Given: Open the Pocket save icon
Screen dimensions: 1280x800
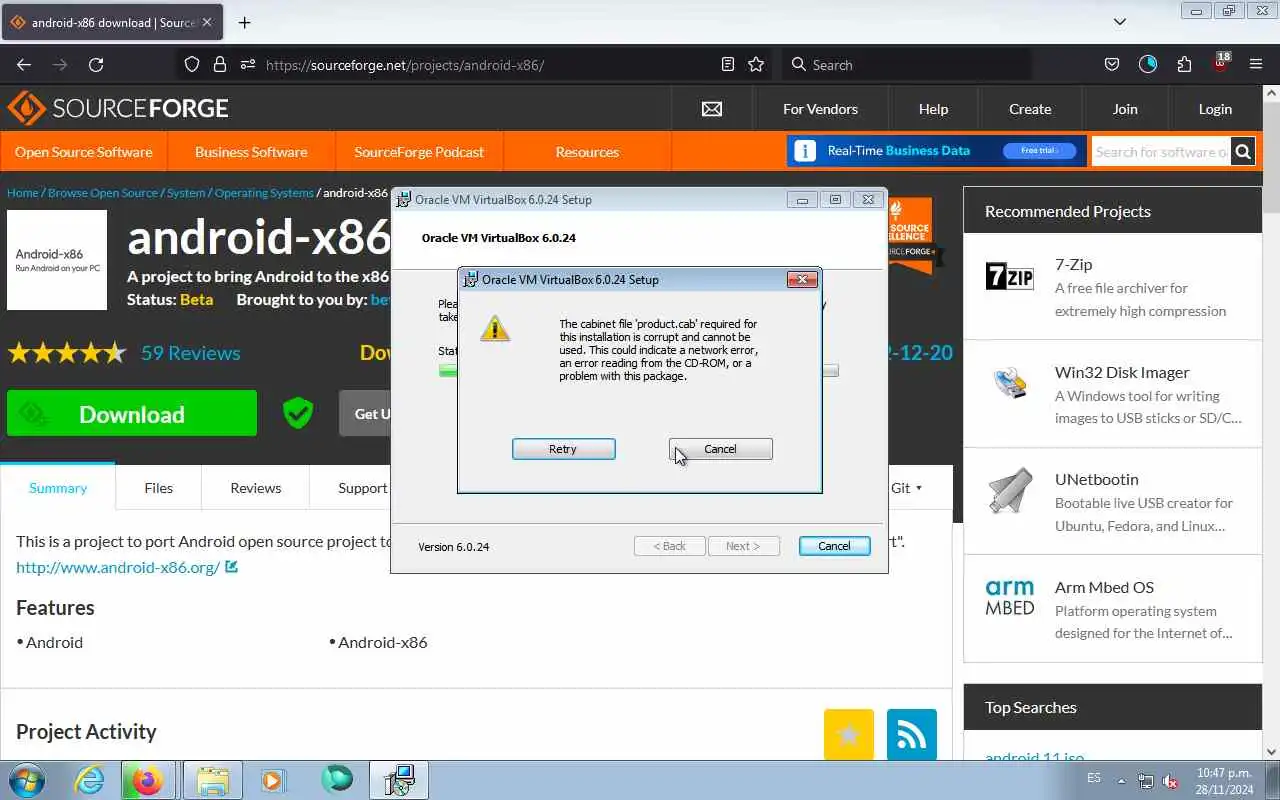Looking at the screenshot, I should click(x=1112, y=64).
